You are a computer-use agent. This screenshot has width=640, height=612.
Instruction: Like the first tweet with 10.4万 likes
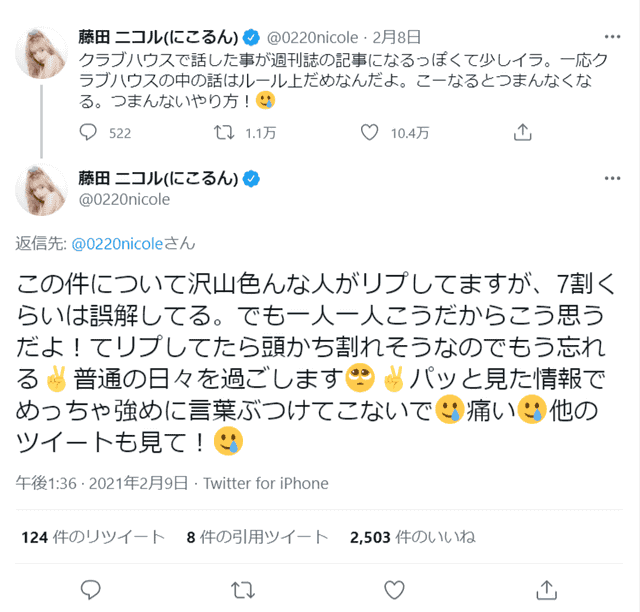click(x=369, y=132)
